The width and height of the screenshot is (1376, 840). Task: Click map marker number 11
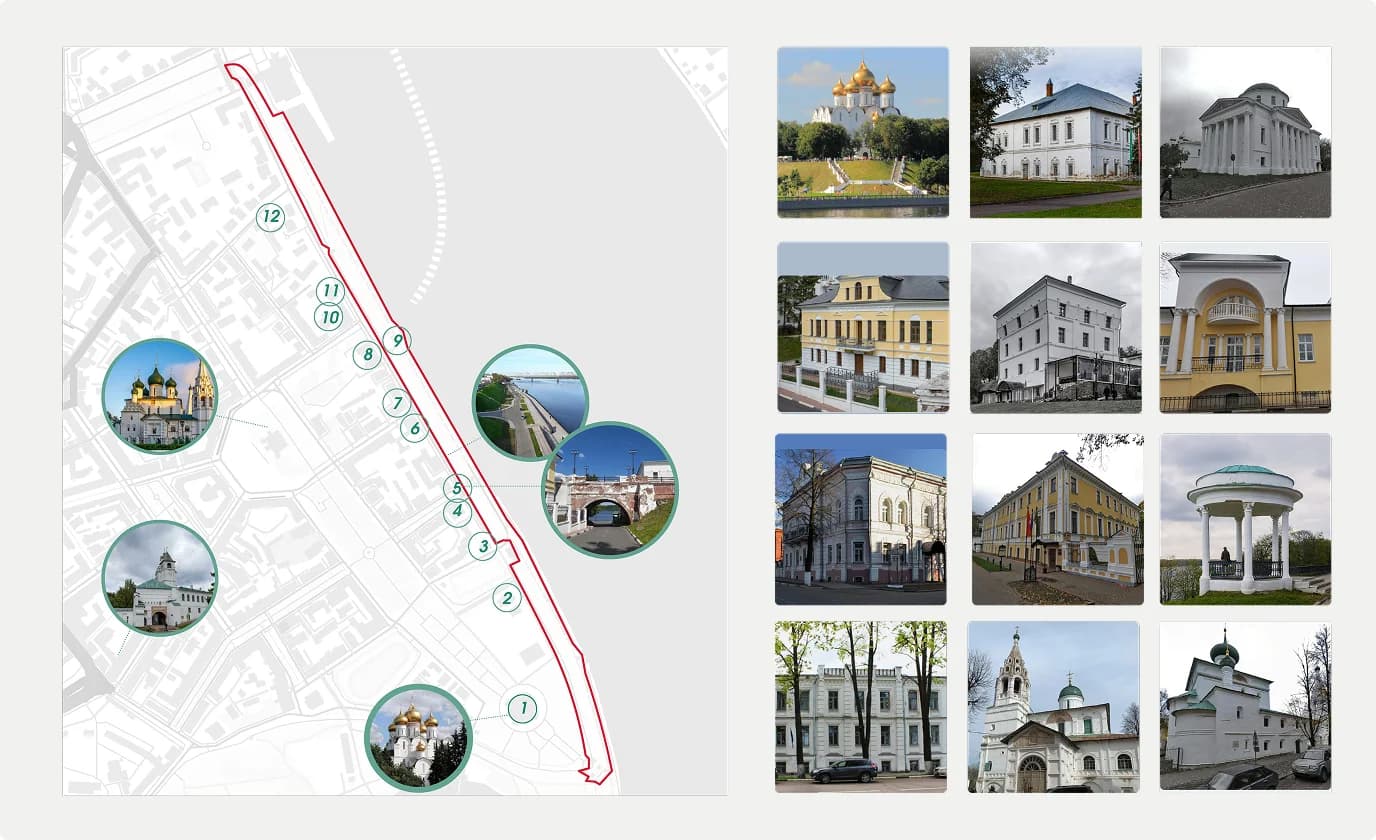point(330,291)
